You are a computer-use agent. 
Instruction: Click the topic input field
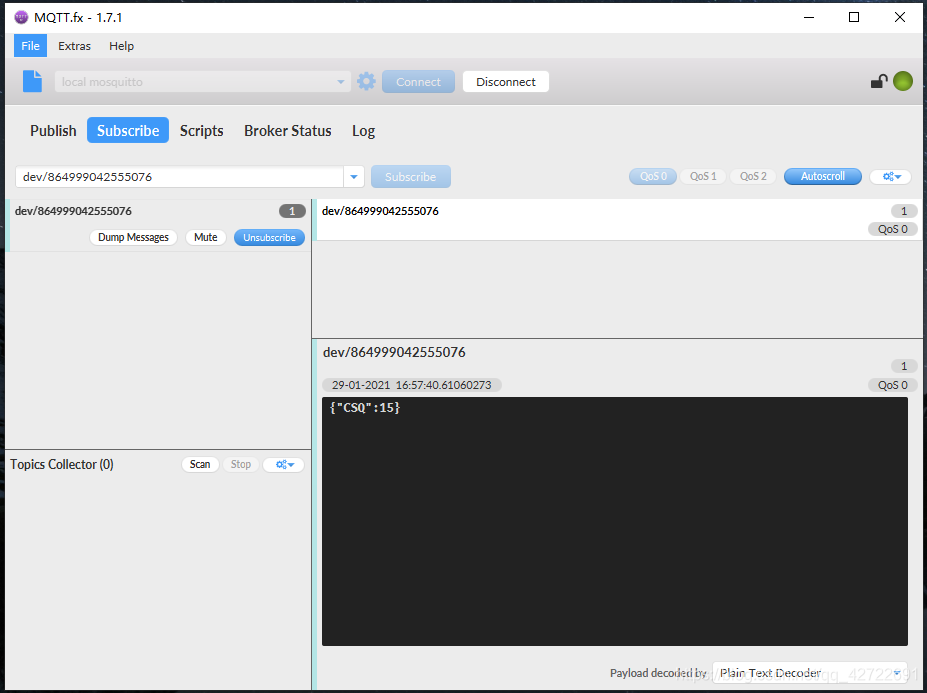pyautogui.click(x=179, y=176)
